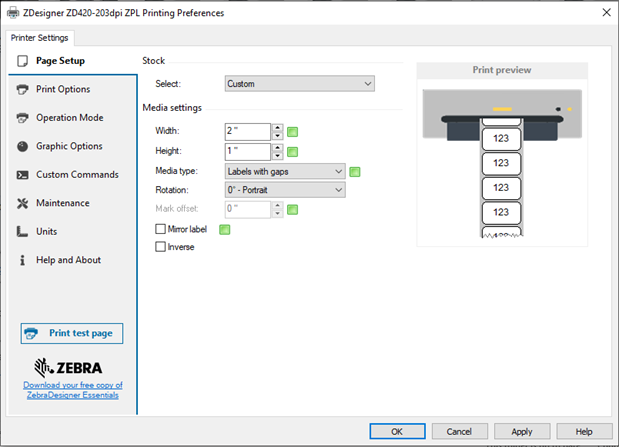
Task: Click the Apply button
Action: point(522,431)
